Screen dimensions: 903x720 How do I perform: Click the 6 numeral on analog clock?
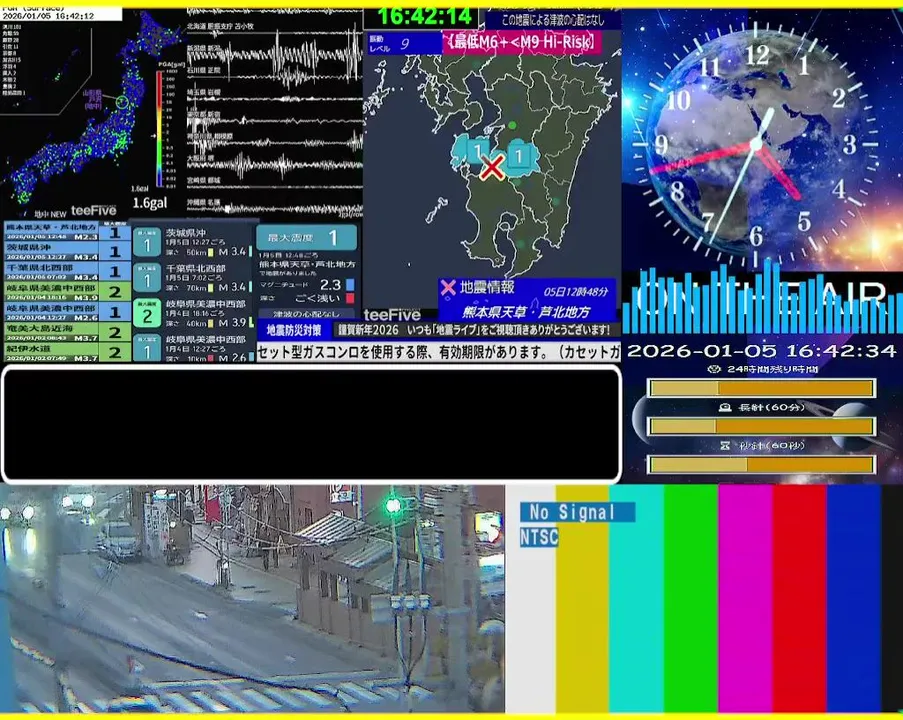click(x=756, y=236)
